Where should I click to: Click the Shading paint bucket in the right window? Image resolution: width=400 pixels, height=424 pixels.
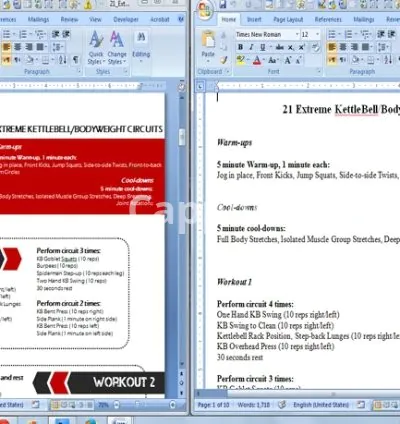355,60
